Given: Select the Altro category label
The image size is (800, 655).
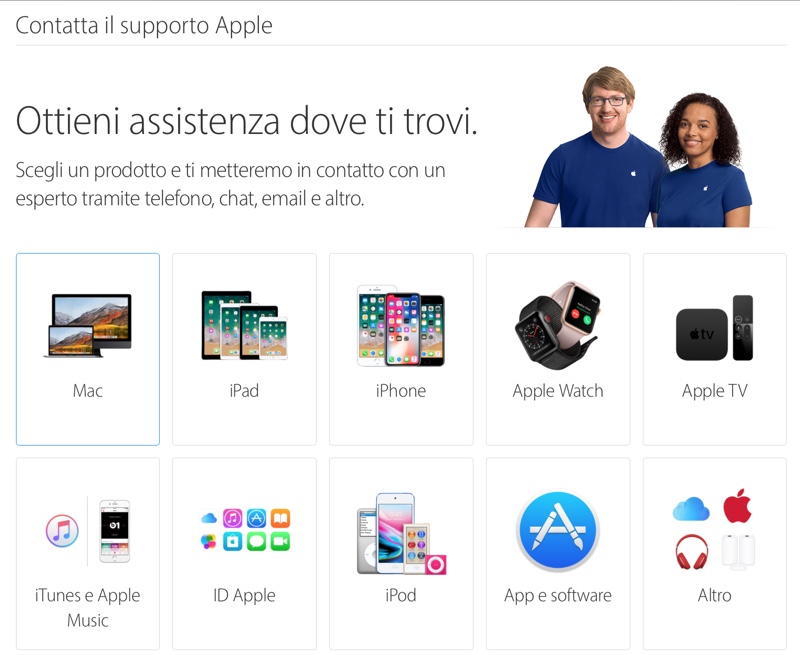Looking at the screenshot, I should (x=714, y=595).
